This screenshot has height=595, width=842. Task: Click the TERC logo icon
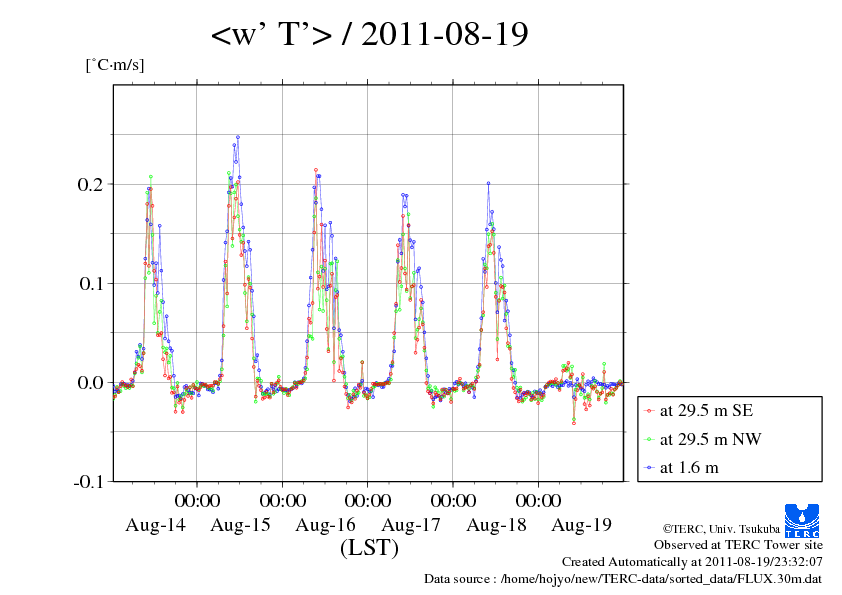pyautogui.click(x=802, y=520)
